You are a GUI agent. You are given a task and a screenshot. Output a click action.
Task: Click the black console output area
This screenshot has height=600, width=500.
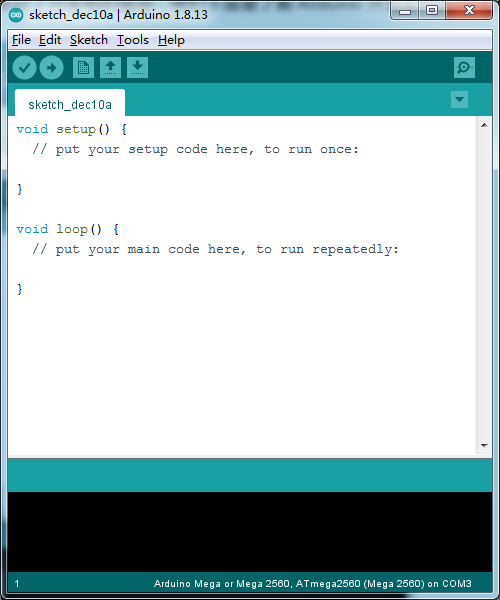[250, 532]
